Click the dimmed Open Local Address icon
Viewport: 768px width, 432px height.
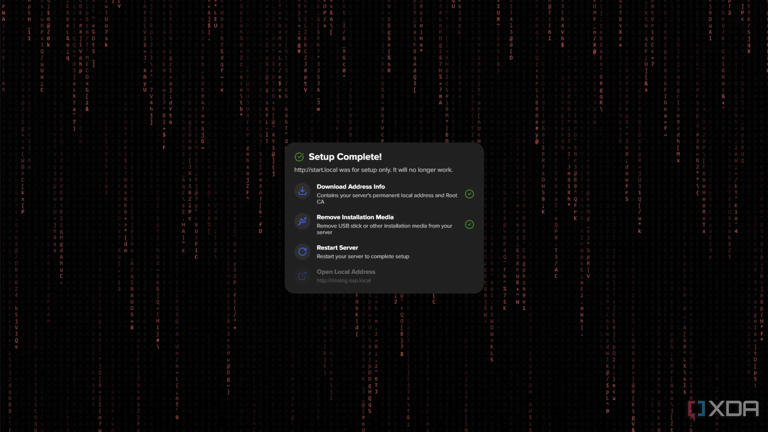tap(302, 276)
